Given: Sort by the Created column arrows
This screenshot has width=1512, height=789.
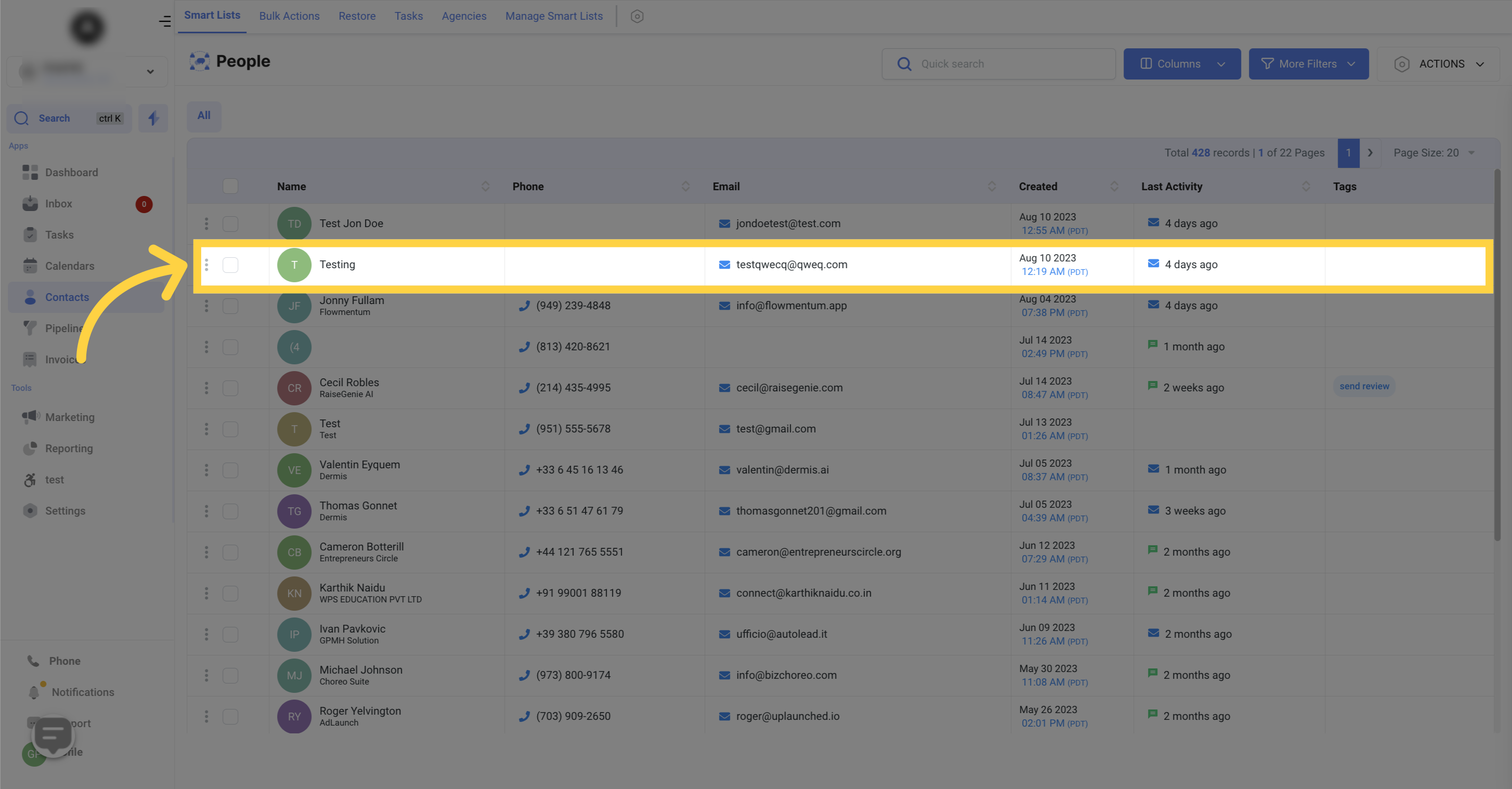Looking at the screenshot, I should pos(1113,186).
